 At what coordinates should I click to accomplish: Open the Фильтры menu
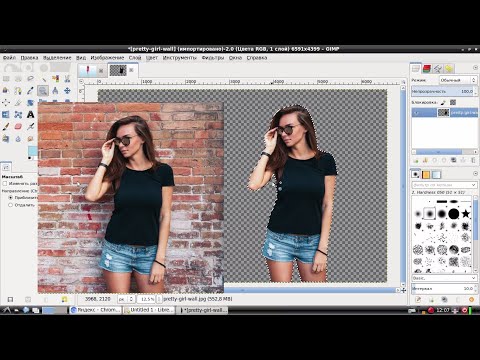(213, 58)
